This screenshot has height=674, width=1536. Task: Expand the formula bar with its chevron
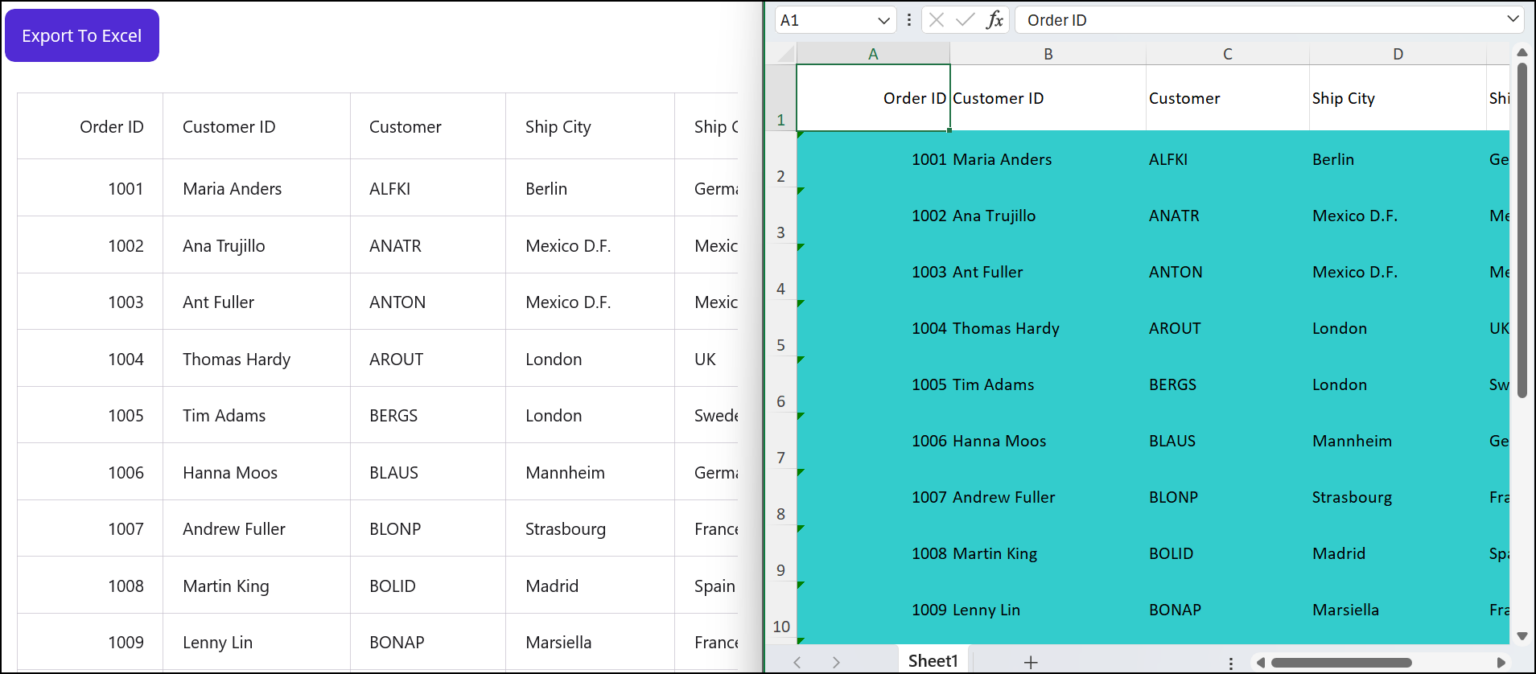click(1512, 19)
